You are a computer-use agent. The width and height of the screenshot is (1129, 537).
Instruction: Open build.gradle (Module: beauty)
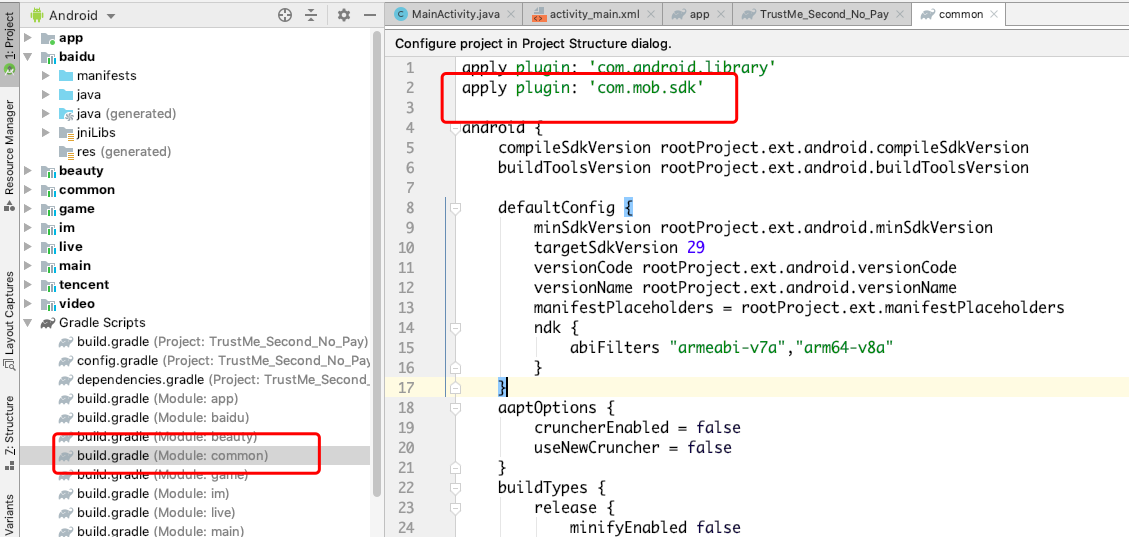click(x=167, y=437)
